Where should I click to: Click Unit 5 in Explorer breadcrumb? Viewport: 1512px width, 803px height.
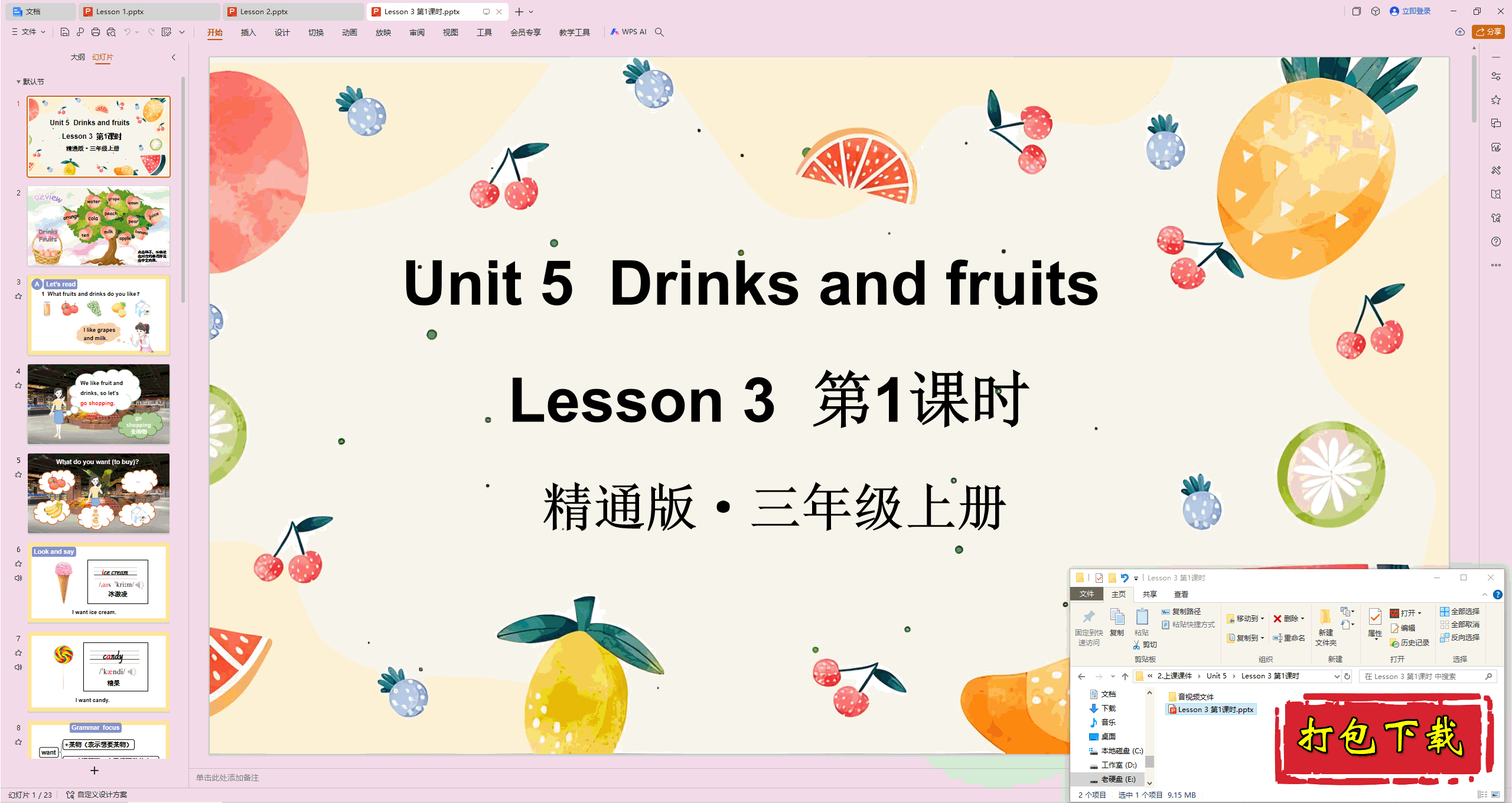coord(1216,676)
